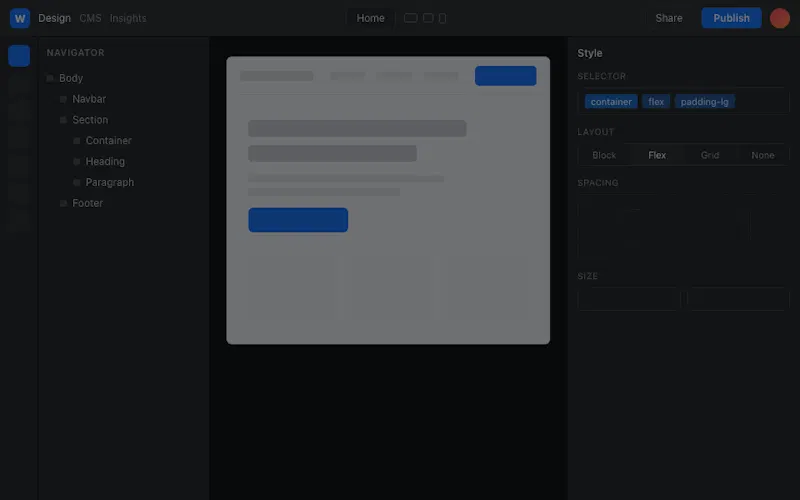This screenshot has height=500, width=800.
Task: Click the first Size input field
Action: pos(629,299)
